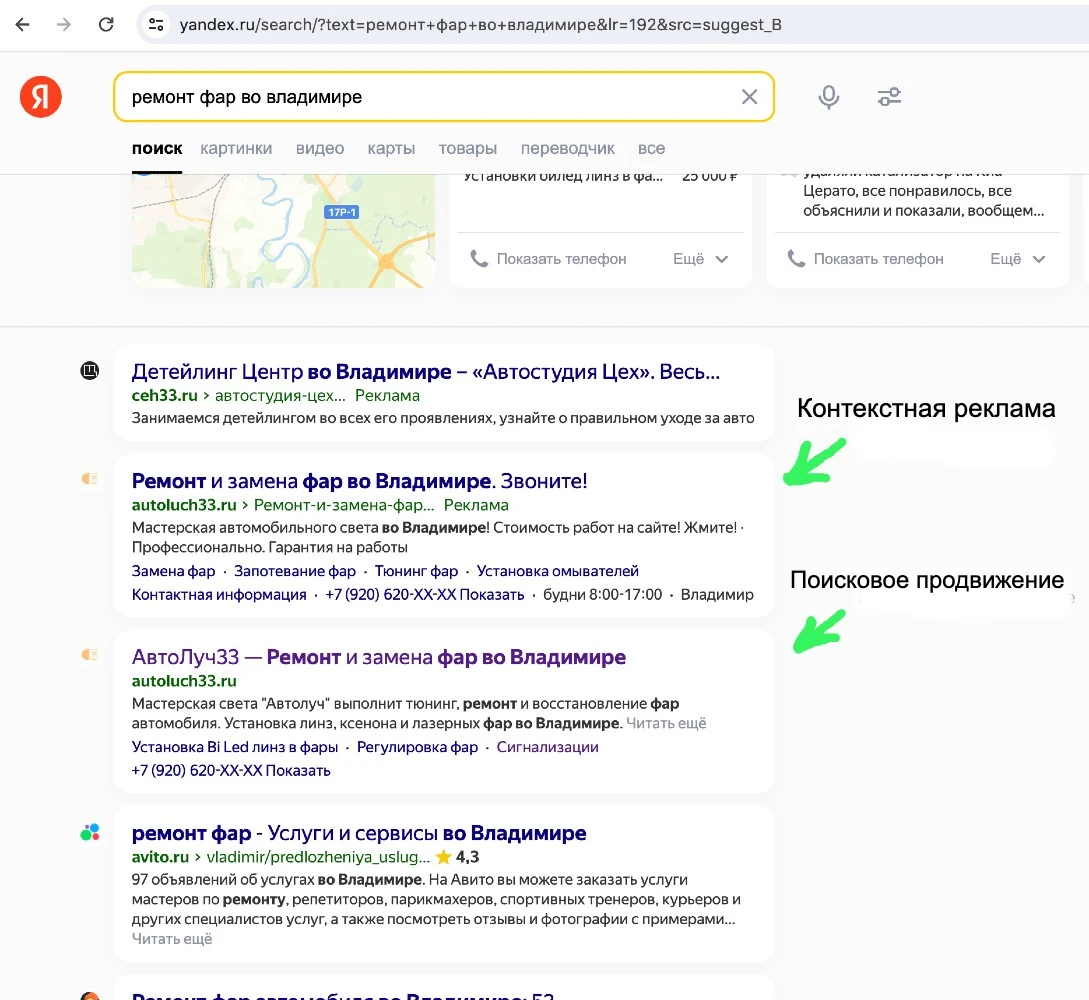Click 17Р-1 road marker on map

342,212
